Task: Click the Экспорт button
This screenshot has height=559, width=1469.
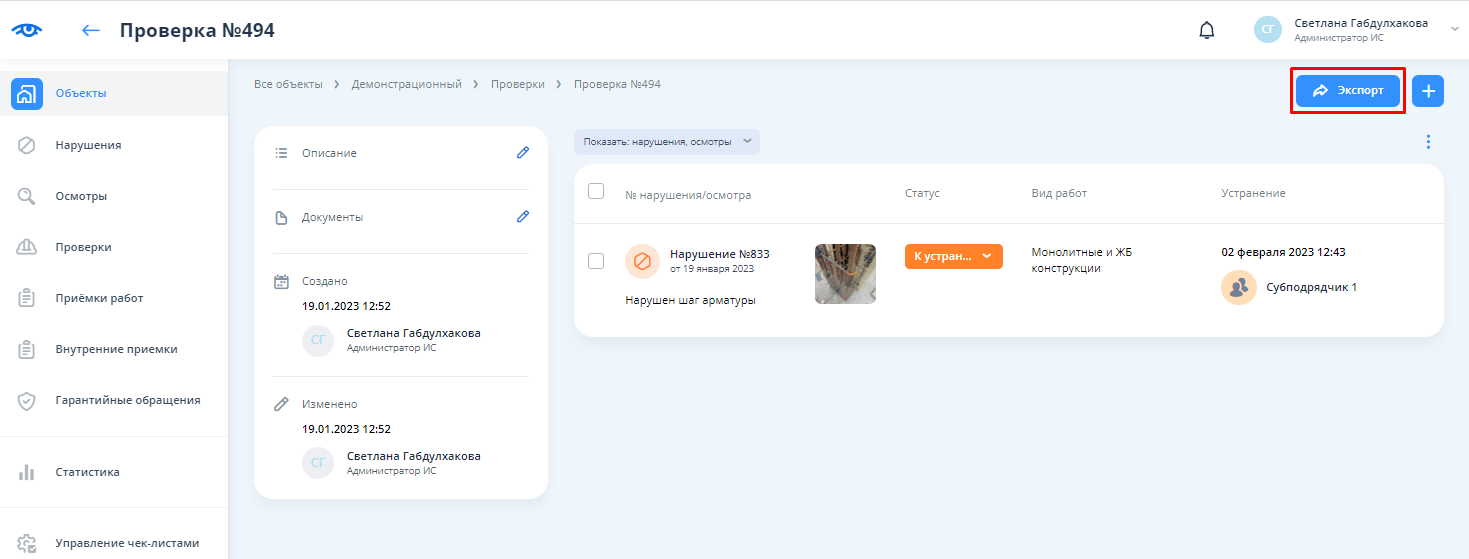Action: [x=1347, y=91]
